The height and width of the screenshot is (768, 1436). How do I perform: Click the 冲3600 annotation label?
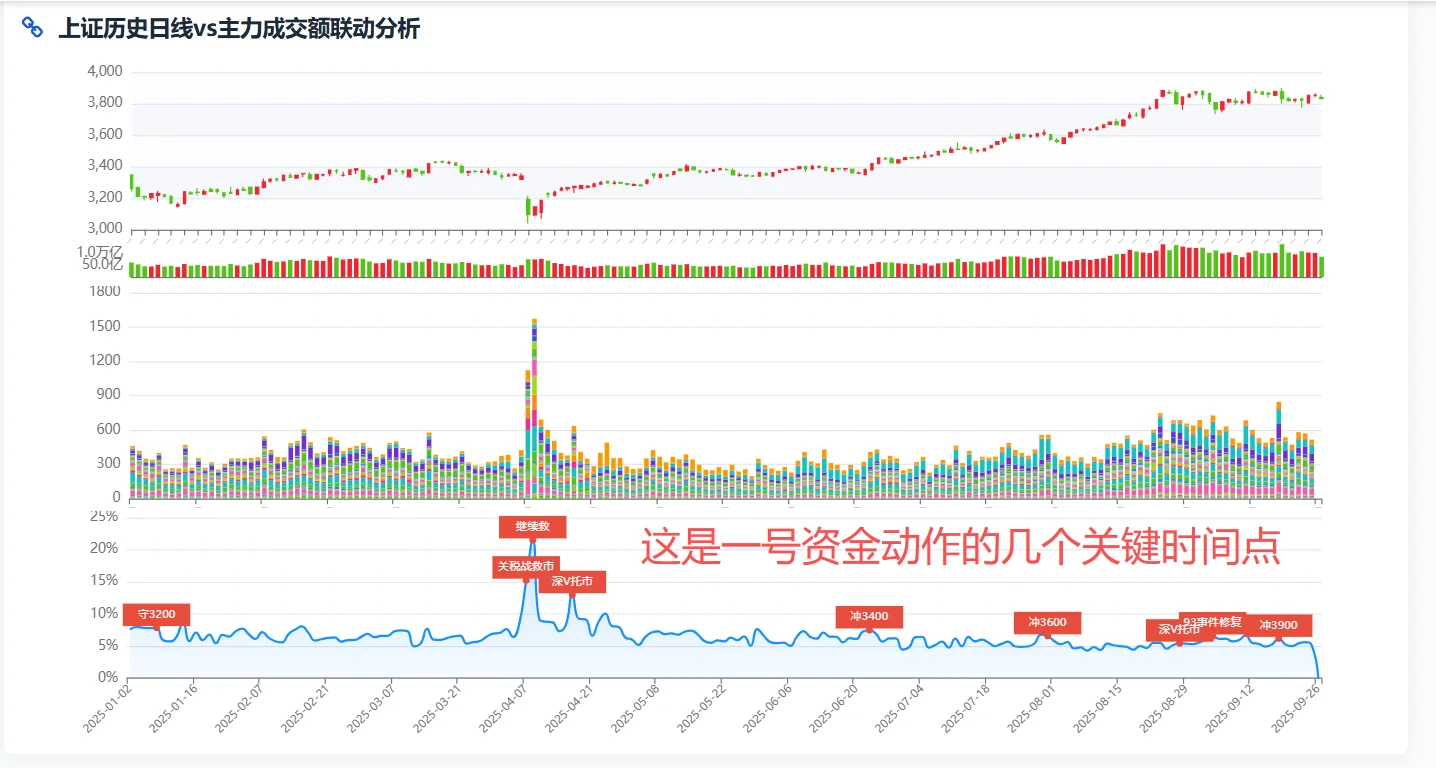[x=1046, y=621]
